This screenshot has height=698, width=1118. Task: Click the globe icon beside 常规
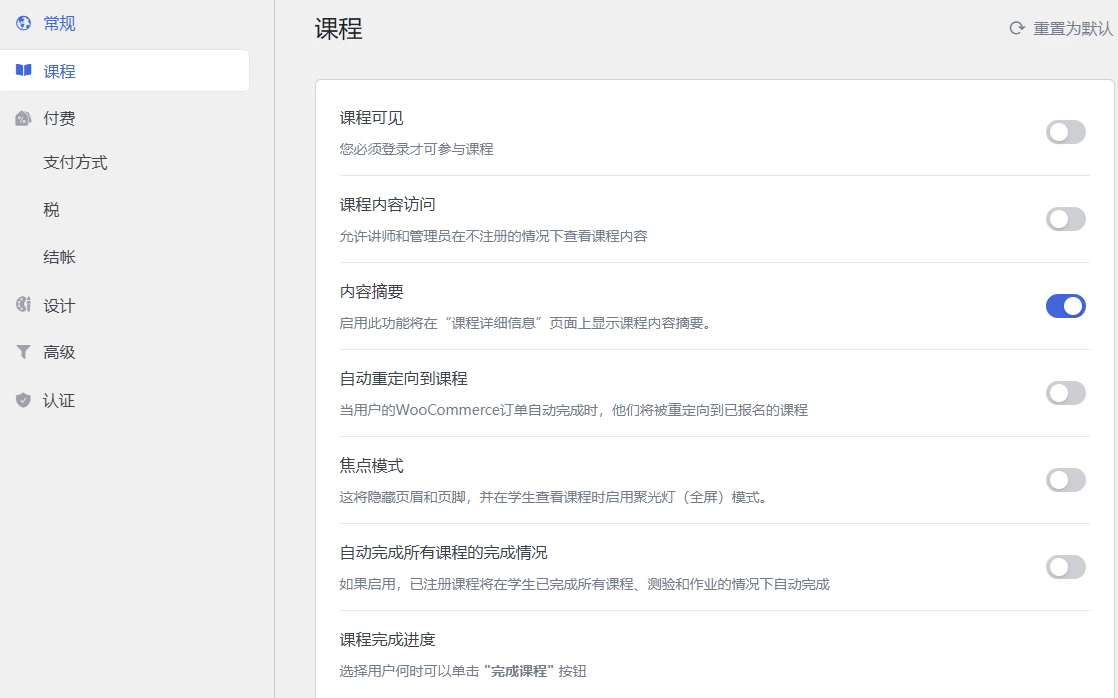pyautogui.click(x=24, y=23)
